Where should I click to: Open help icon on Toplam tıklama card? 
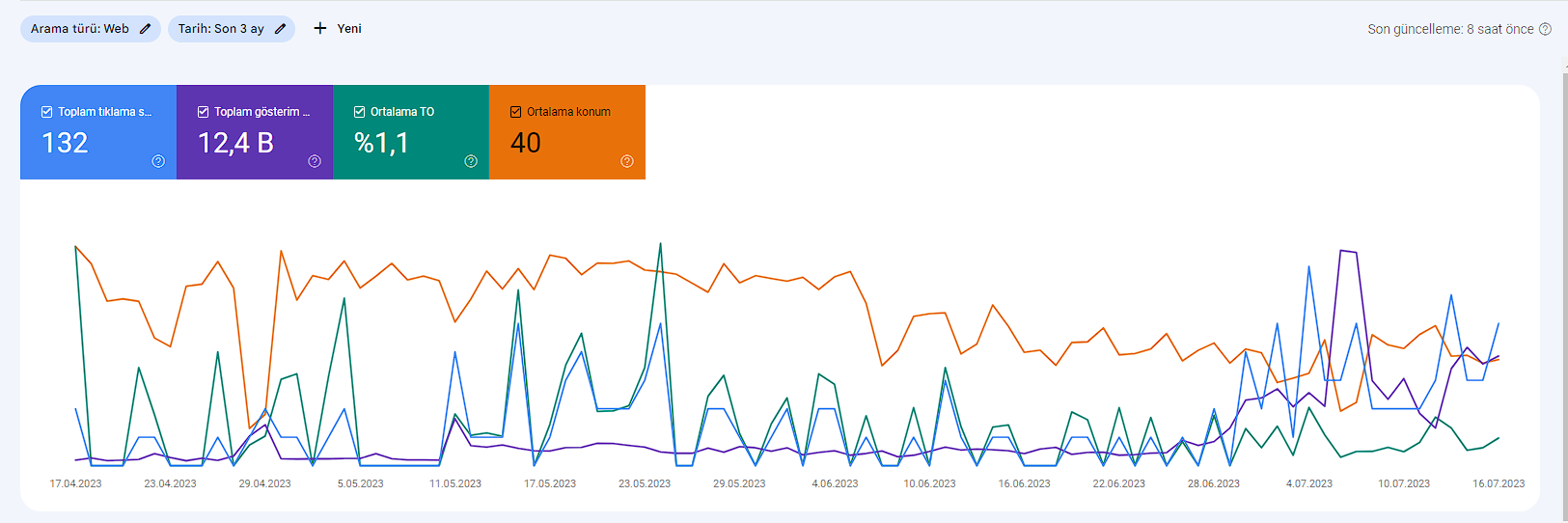(x=158, y=161)
